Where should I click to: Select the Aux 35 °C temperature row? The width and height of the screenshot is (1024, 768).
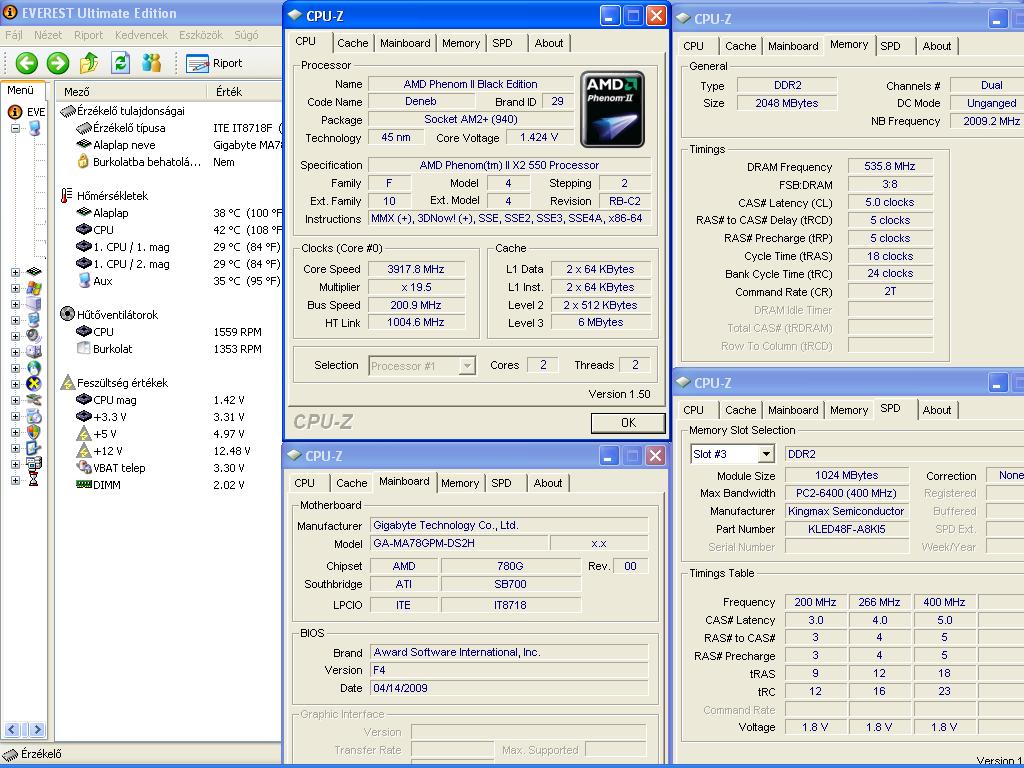[x=168, y=281]
